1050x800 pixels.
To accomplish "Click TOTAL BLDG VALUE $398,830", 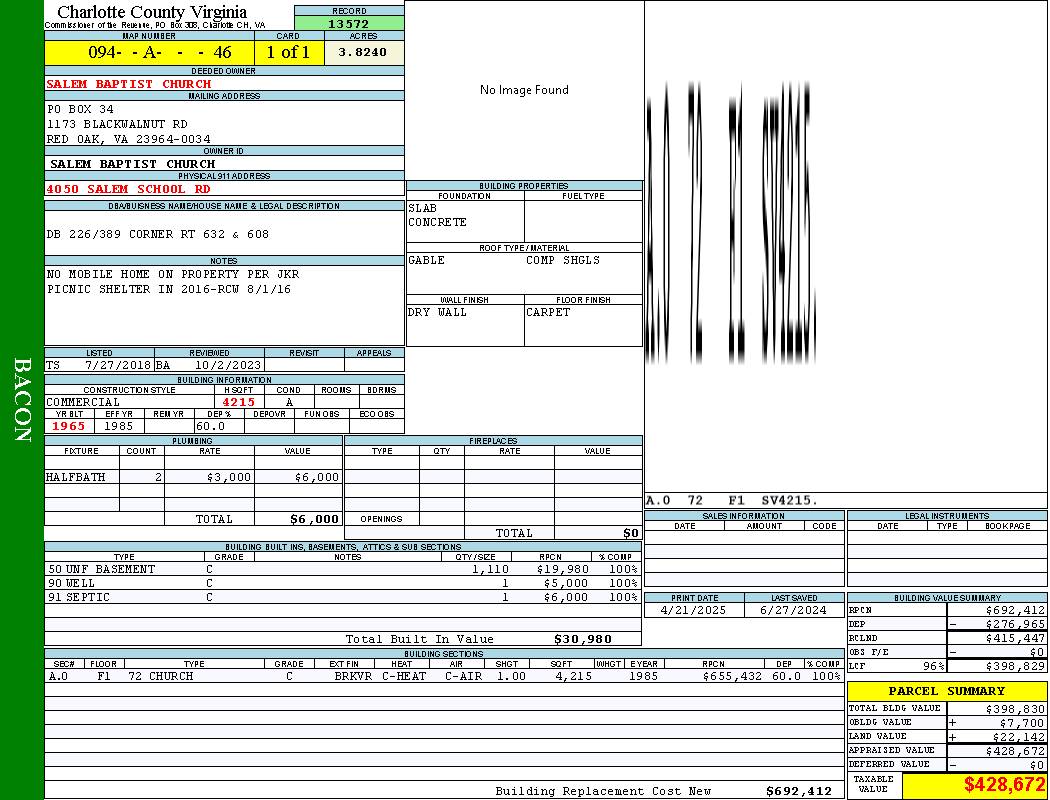I will (1015, 709).
